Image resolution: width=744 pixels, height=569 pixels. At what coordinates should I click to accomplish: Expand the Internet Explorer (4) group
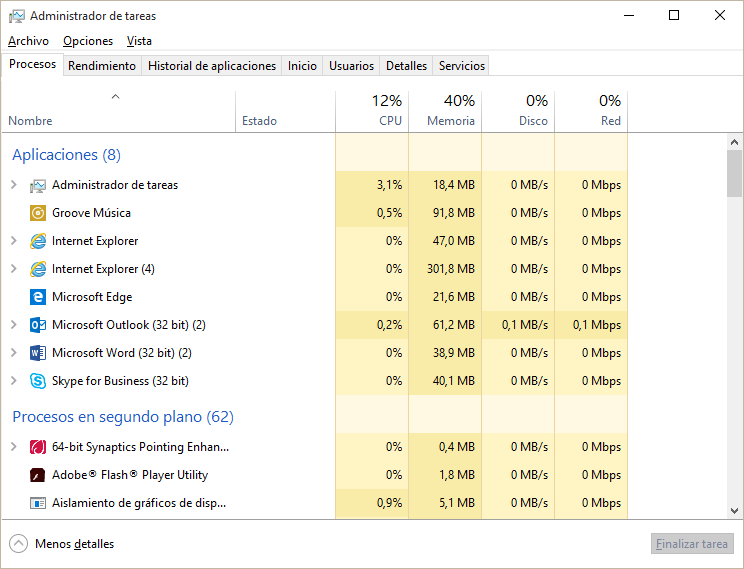pos(14,269)
